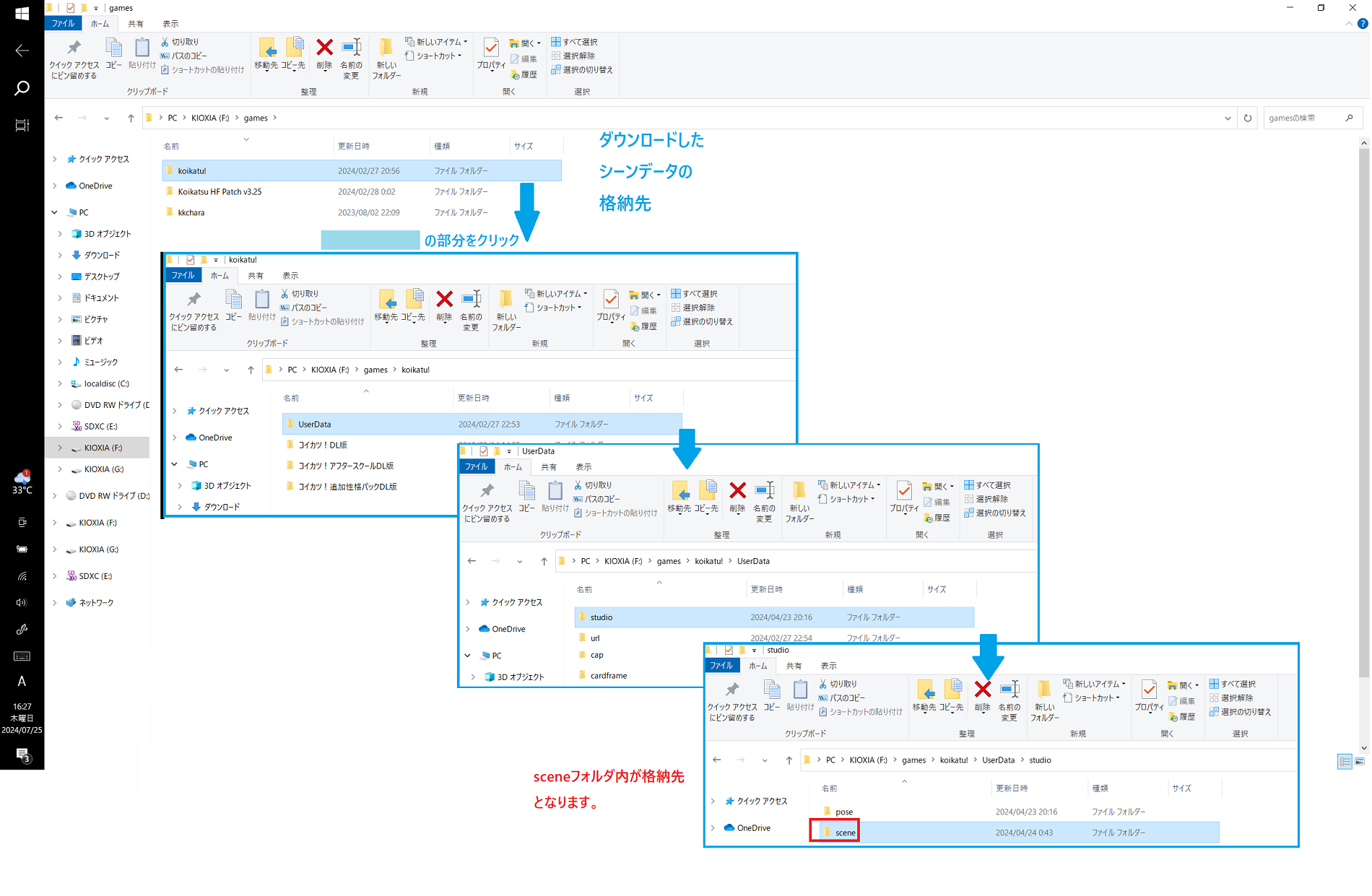The width and height of the screenshot is (1372, 896).
Task: Expand OneDrive in games nav tree
Action: pos(55,186)
